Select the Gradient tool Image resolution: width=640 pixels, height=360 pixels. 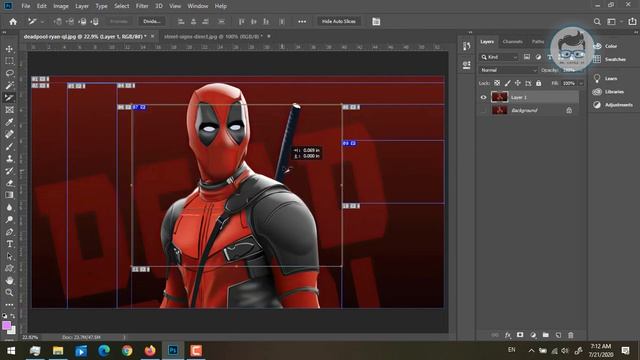[9, 195]
